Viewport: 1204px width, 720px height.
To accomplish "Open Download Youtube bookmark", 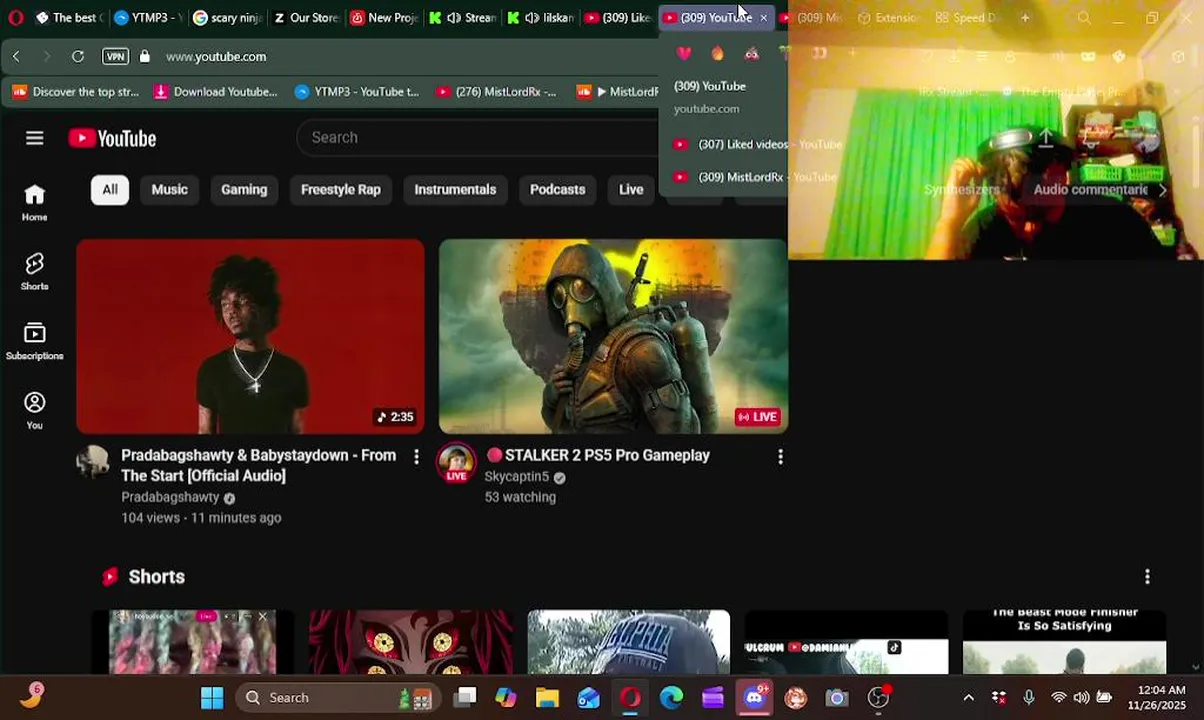I will (215, 92).
